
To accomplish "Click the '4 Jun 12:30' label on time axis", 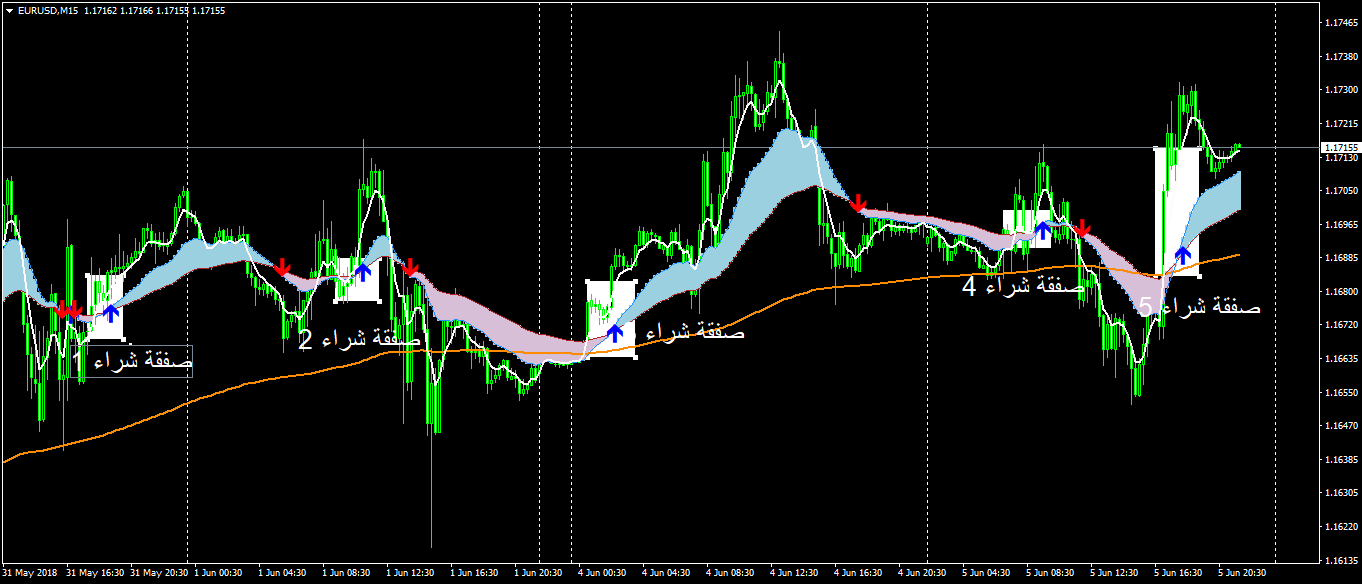I will [793, 574].
